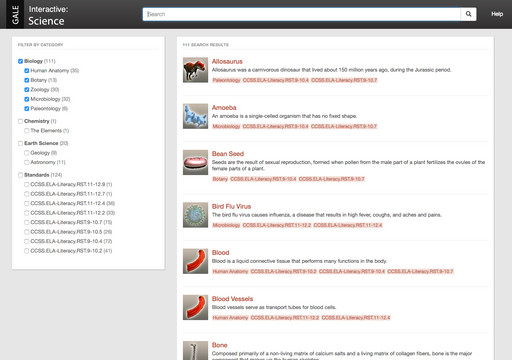Uncheck the Biology category checkbox
This screenshot has width=512, height=360.
coord(20,61)
